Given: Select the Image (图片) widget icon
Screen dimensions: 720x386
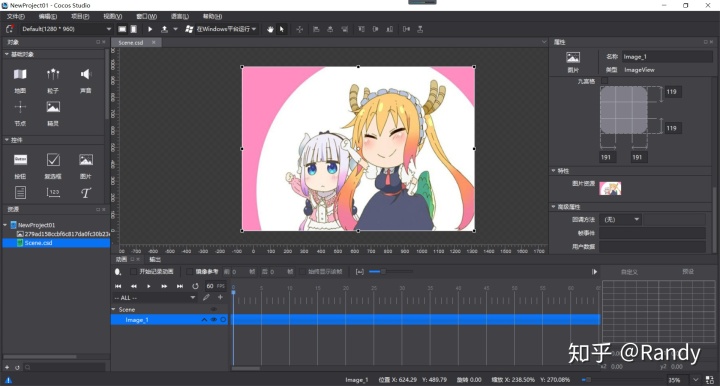Looking at the screenshot, I should pos(85,160).
